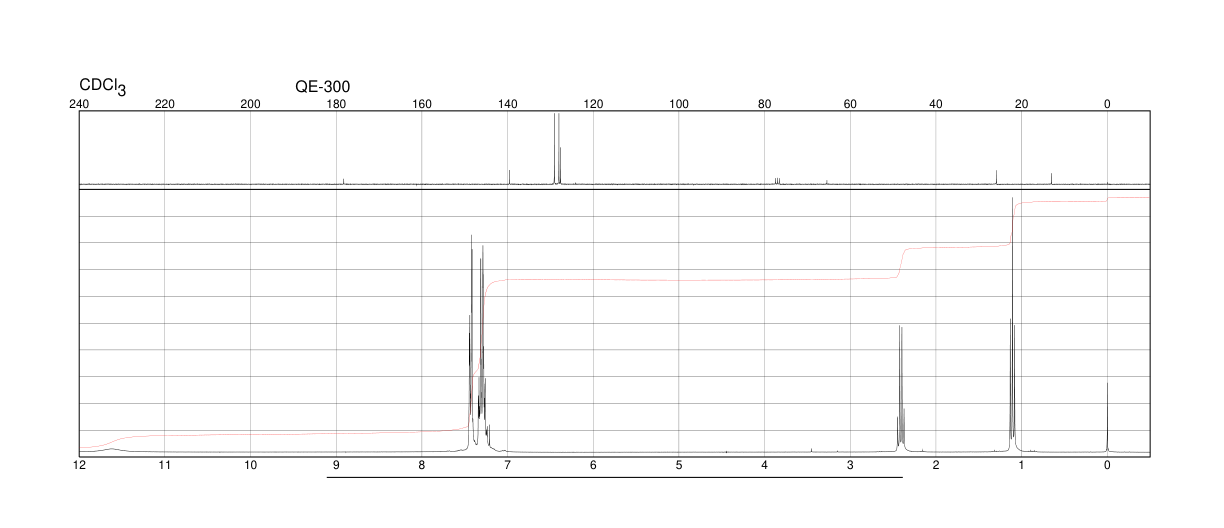Select the 240 tick label on the carbon axis
The image size is (1224, 528).
coord(79,104)
